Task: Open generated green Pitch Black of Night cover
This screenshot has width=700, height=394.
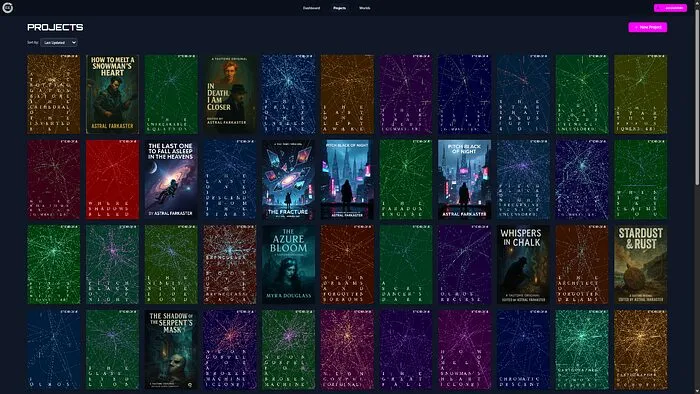Action: click(112, 265)
